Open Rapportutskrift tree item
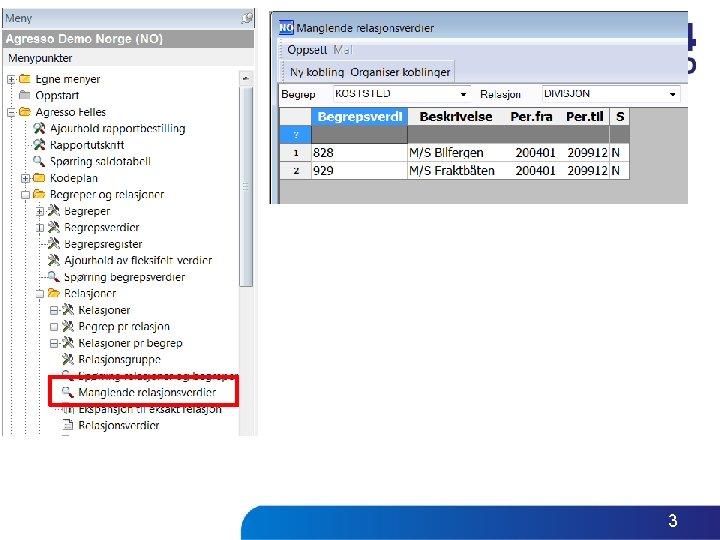The width and height of the screenshot is (720, 540). (87, 145)
